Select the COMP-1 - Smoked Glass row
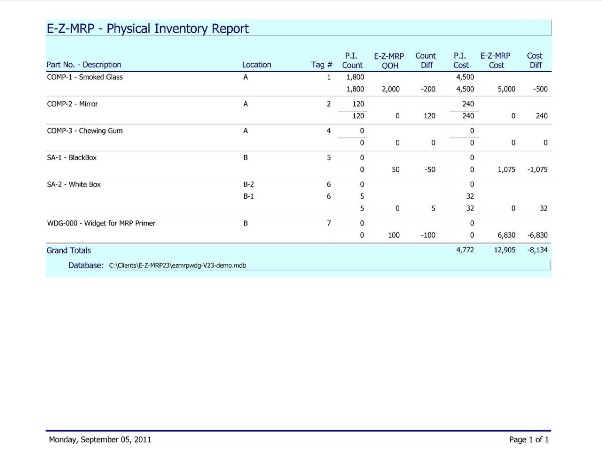 (x=87, y=76)
